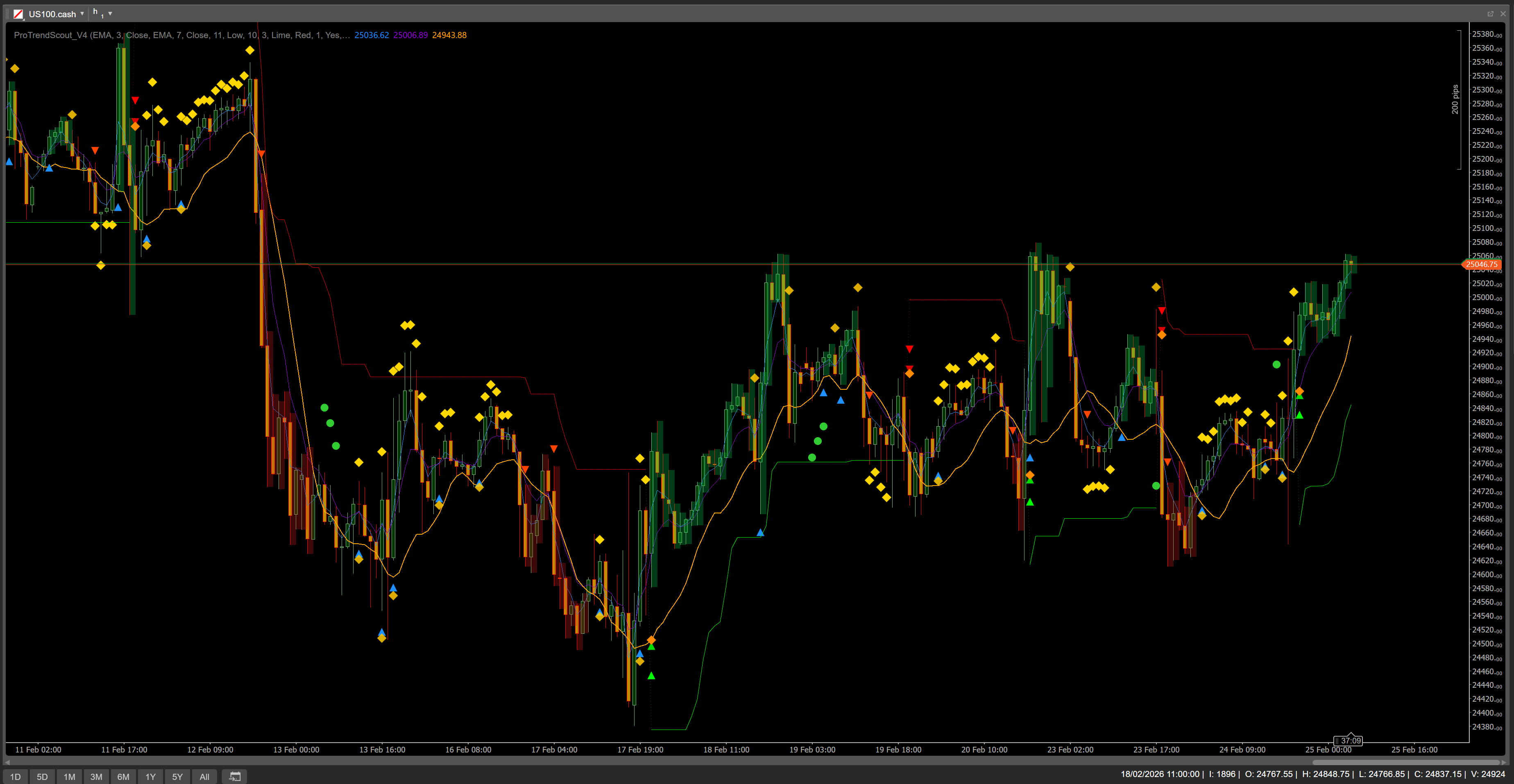Detach chart using the pop-out icon

coord(1491,14)
